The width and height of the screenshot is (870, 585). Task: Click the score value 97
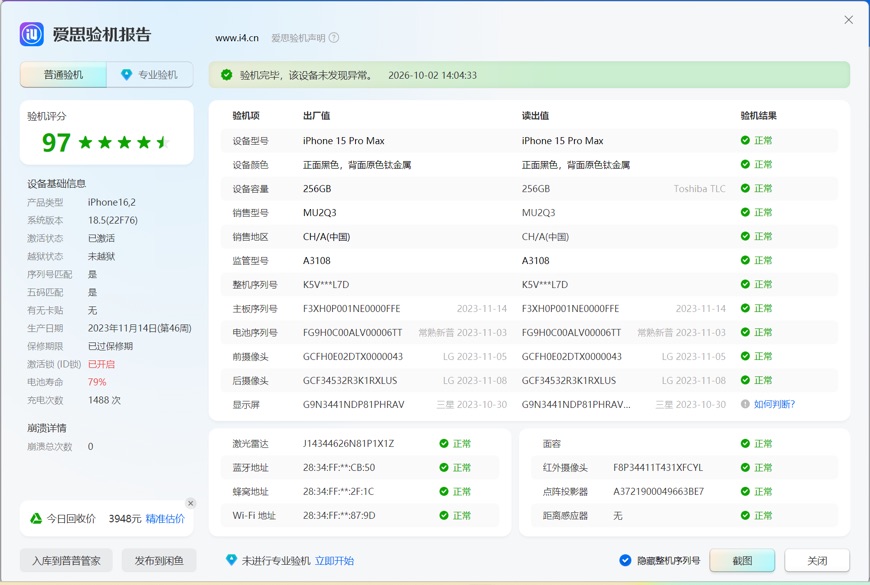(56, 143)
